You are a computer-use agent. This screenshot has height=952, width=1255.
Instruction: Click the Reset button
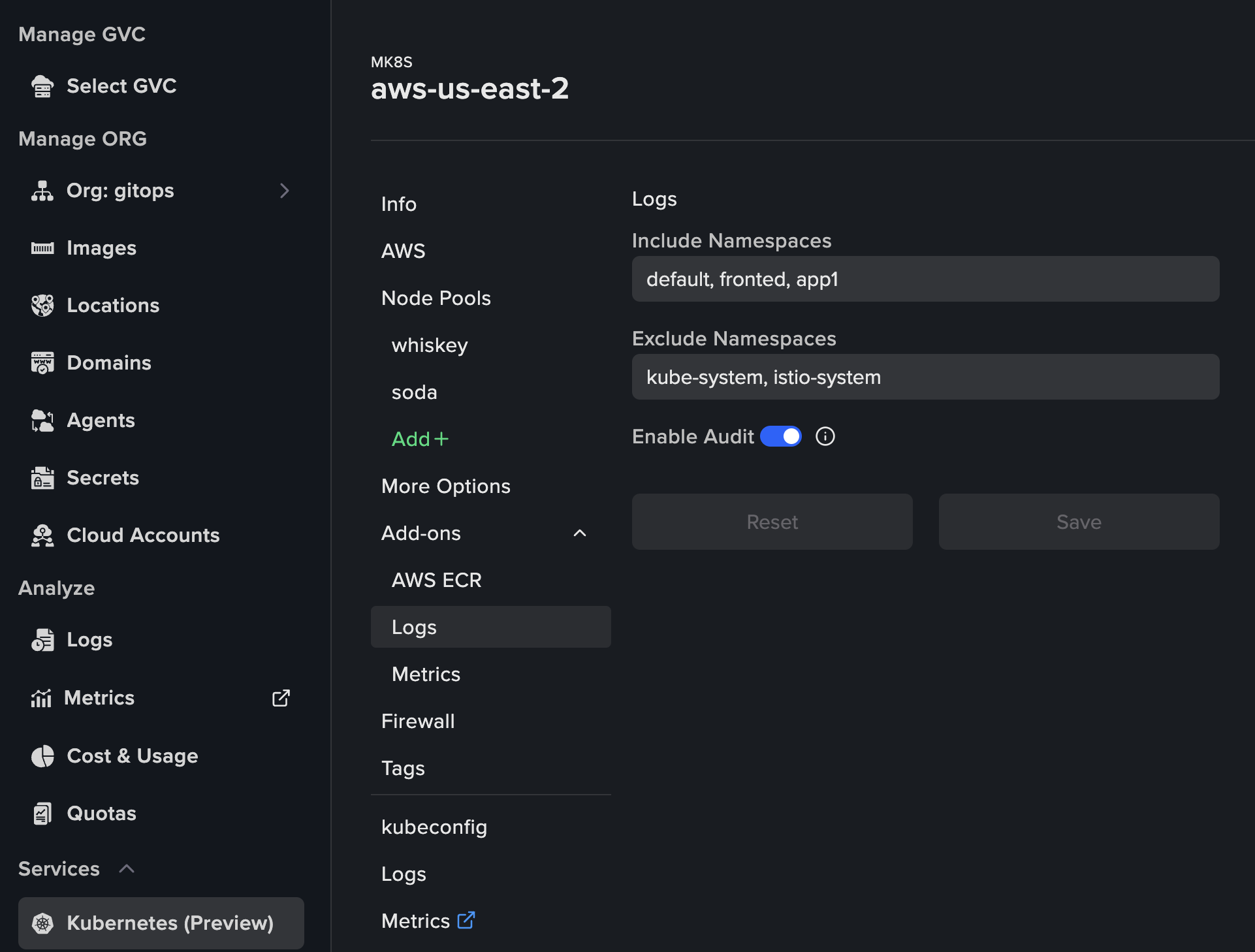(772, 522)
